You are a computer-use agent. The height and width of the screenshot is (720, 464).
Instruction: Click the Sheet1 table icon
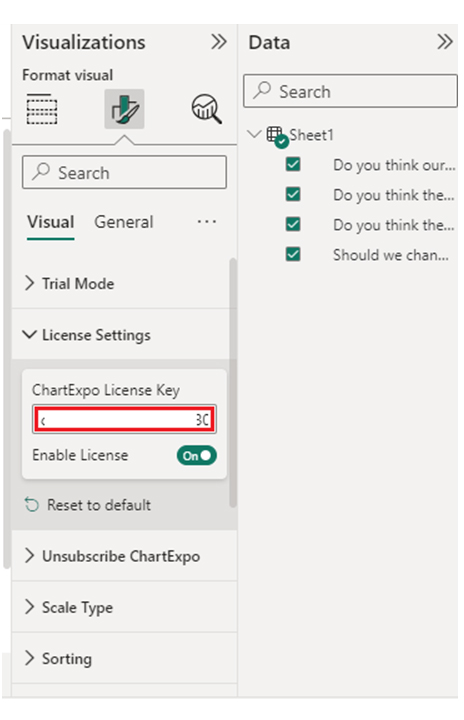point(277,136)
